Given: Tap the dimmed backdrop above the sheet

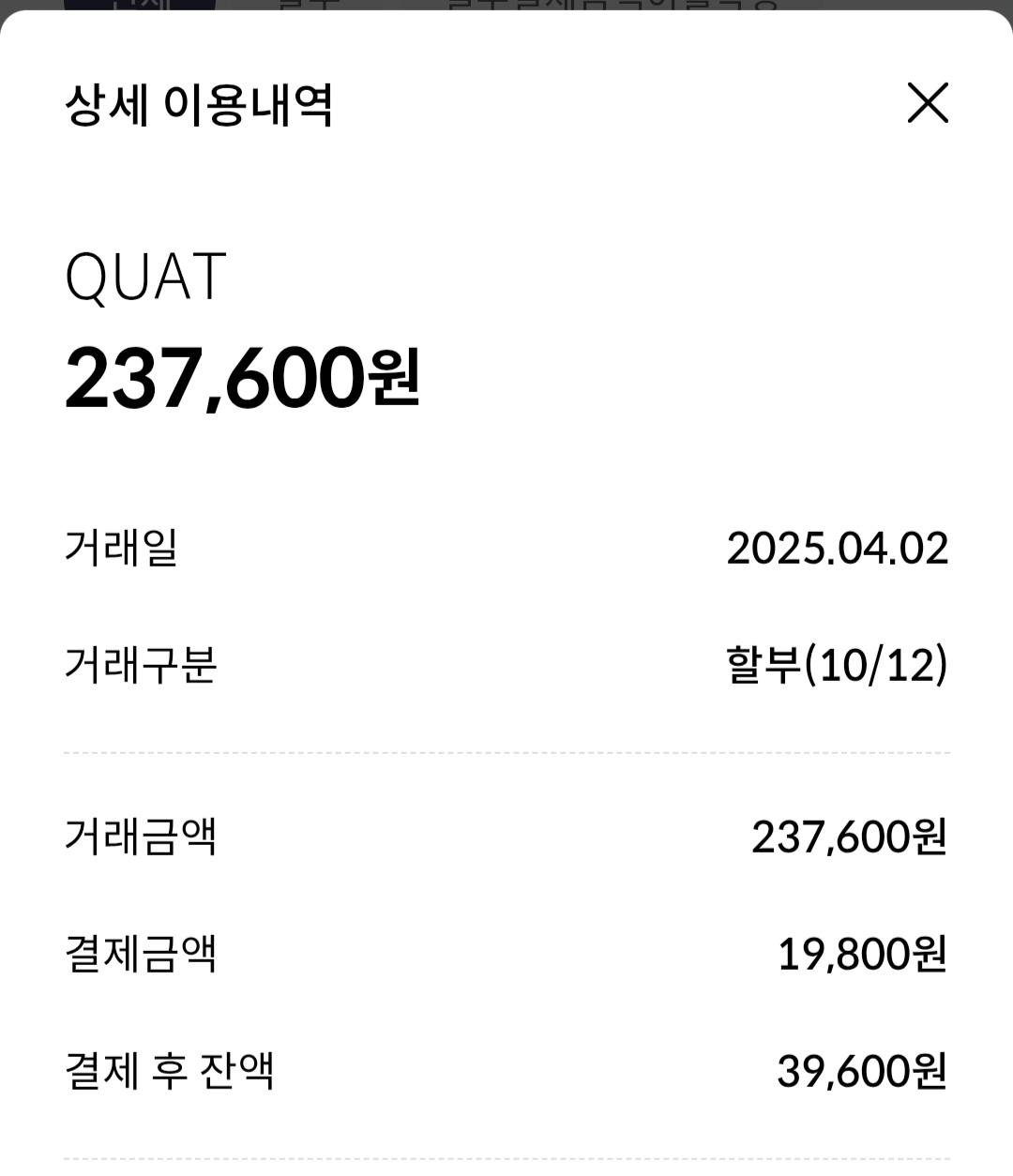Looking at the screenshot, I should coord(891,5).
